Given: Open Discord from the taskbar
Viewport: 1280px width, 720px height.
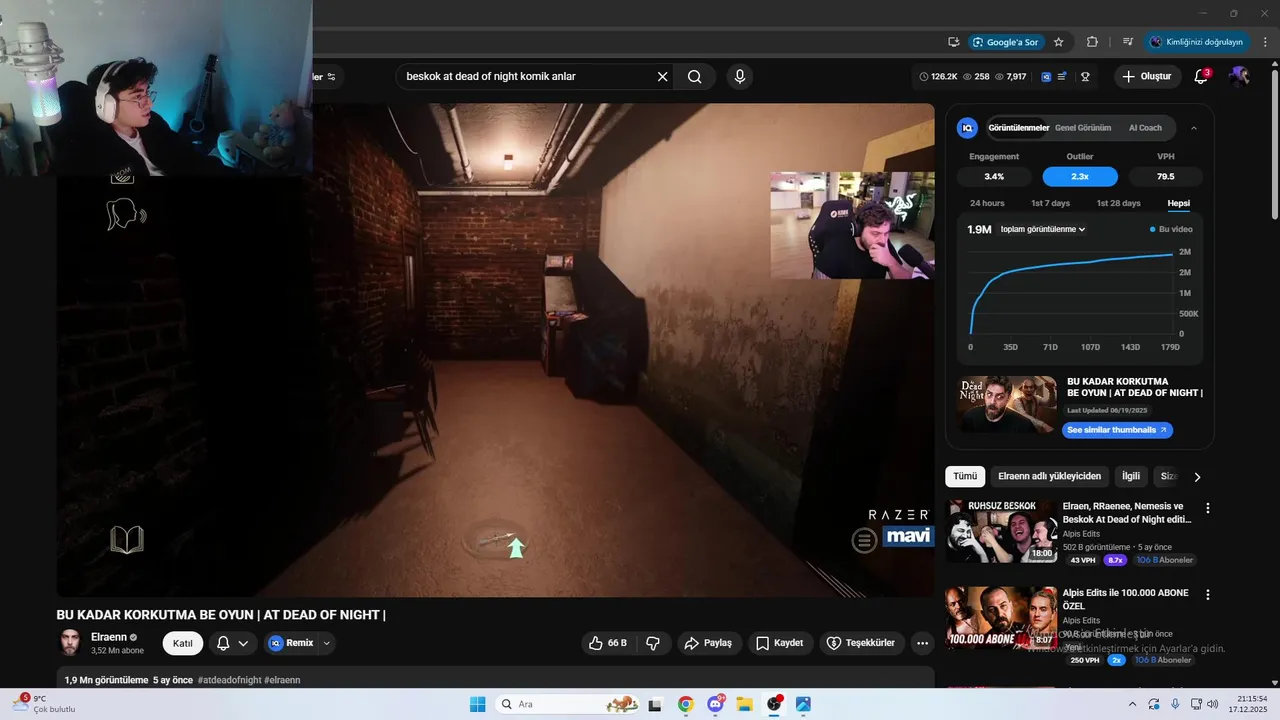Looking at the screenshot, I should [x=715, y=704].
